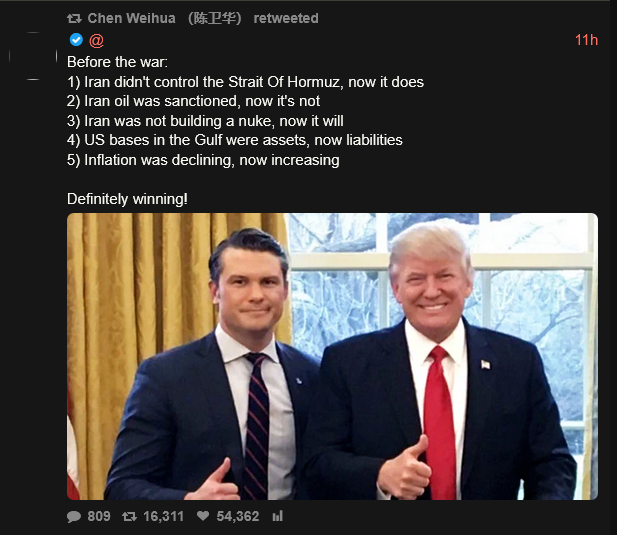This screenshot has height=535, width=617.
Task: Click the blue verified checkmark badge
Action: pos(76,40)
